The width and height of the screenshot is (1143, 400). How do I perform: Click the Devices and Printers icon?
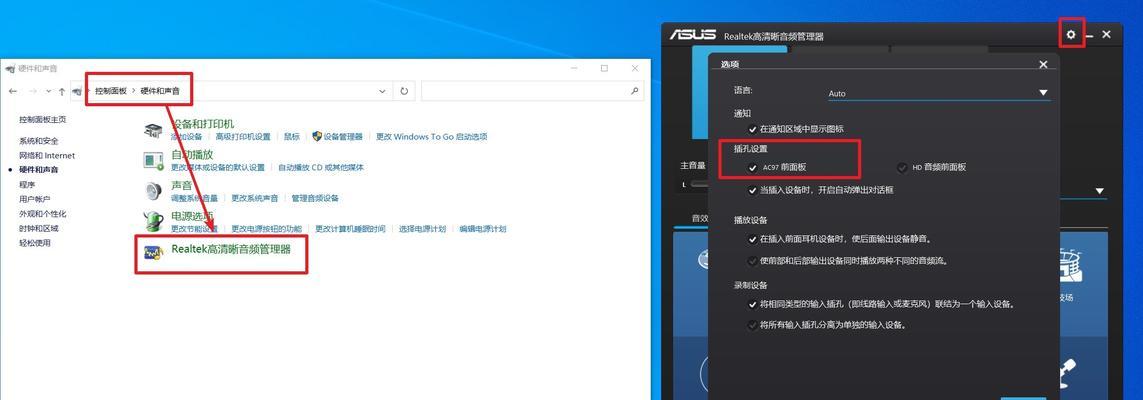pos(153,131)
